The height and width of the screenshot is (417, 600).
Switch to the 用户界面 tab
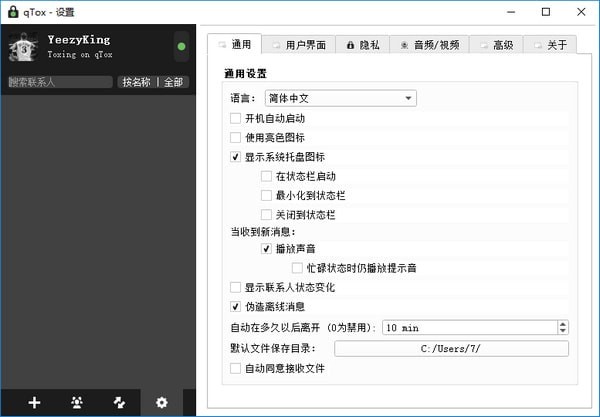click(x=299, y=45)
